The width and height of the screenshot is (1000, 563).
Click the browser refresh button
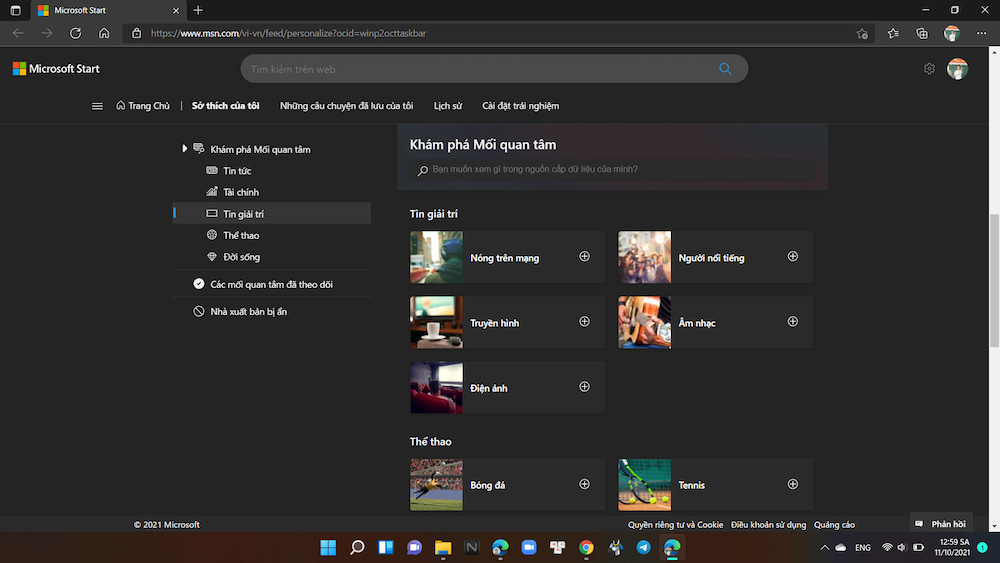coord(75,33)
